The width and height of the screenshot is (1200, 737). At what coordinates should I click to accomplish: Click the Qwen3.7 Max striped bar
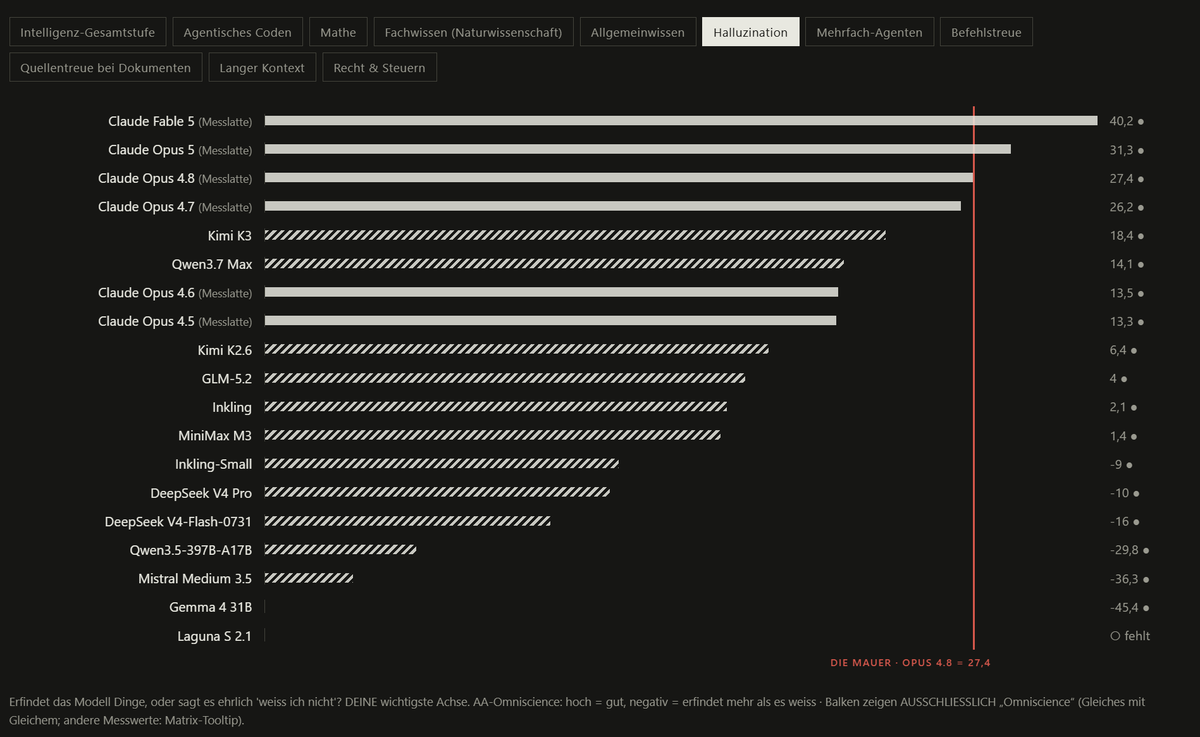pos(554,264)
